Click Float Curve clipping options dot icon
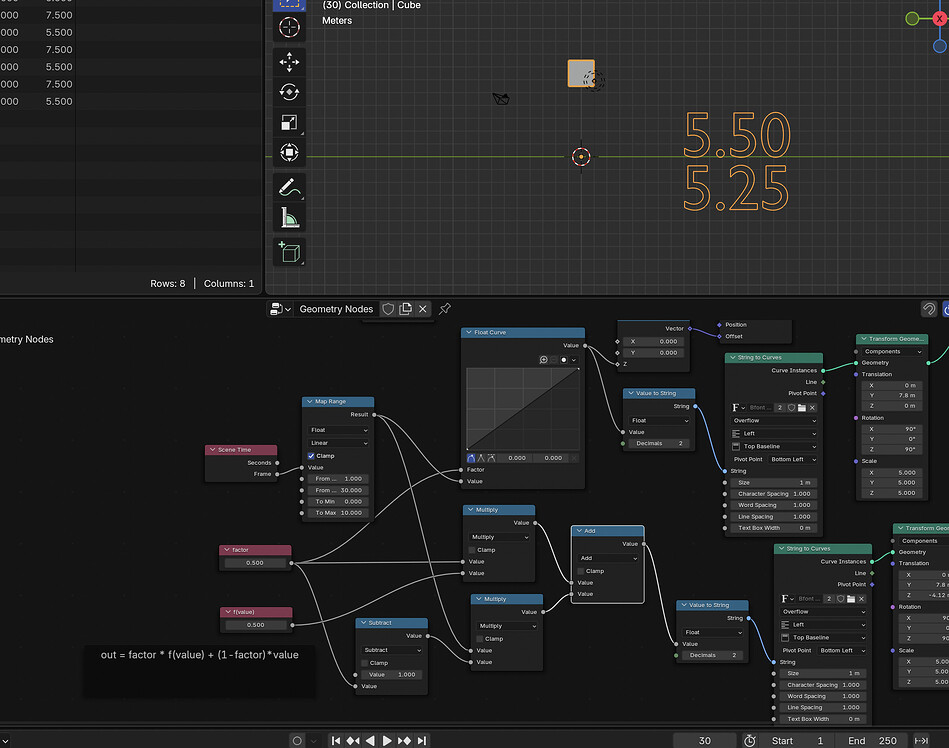Image resolution: width=949 pixels, height=748 pixels. 563,360
